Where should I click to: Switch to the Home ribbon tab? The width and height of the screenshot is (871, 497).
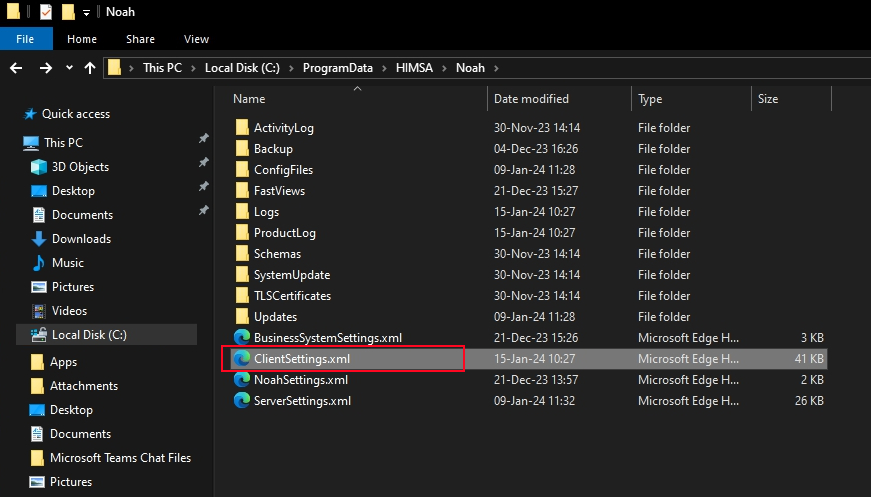click(x=82, y=39)
